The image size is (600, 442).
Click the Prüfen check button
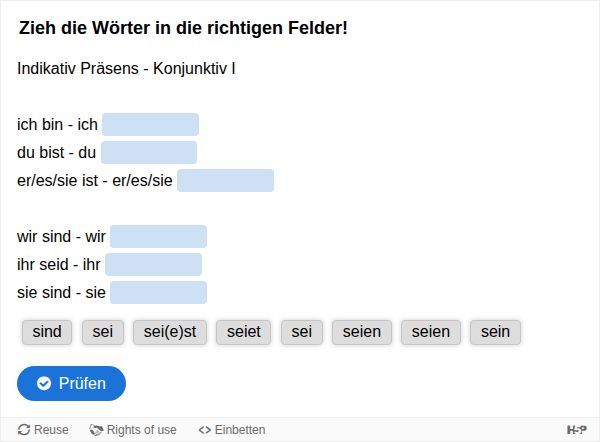coord(71,383)
